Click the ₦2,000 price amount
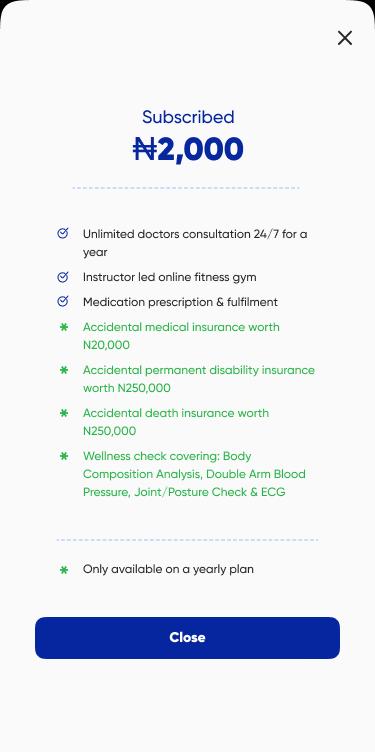Screen dimensions: 375x752 188,149
